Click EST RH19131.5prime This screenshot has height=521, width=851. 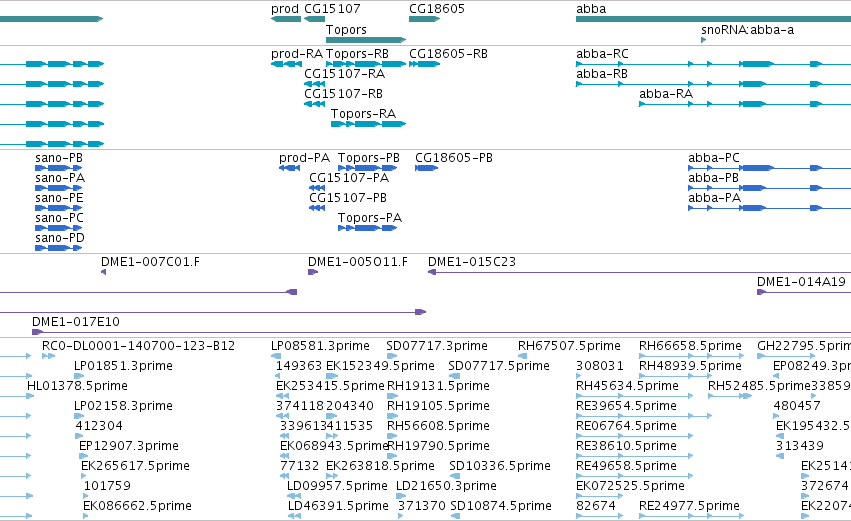393,397
